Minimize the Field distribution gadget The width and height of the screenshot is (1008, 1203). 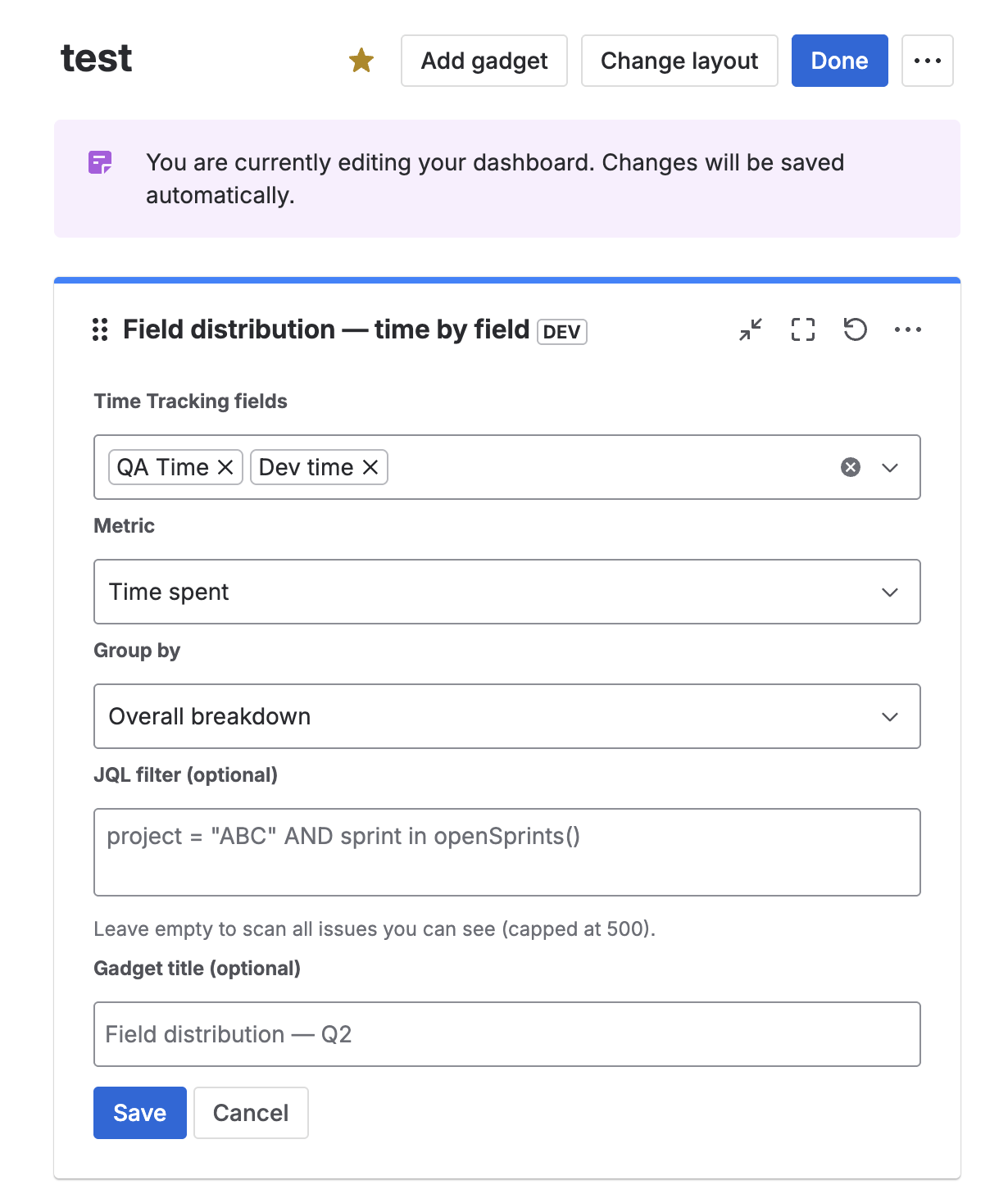pos(751,329)
